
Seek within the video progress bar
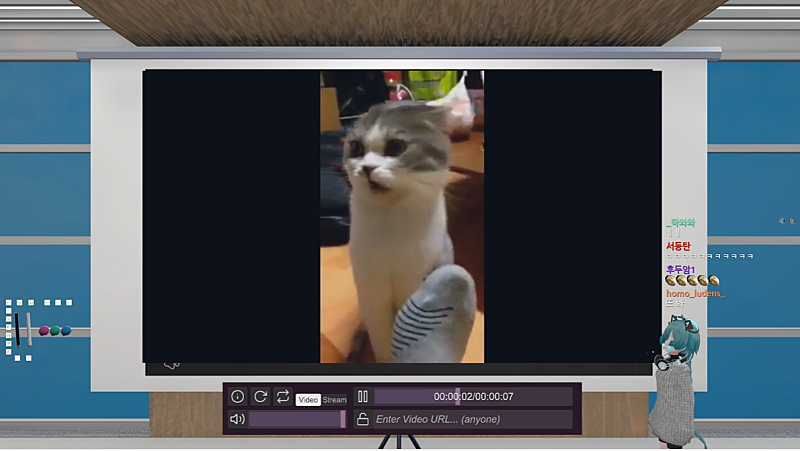473,396
